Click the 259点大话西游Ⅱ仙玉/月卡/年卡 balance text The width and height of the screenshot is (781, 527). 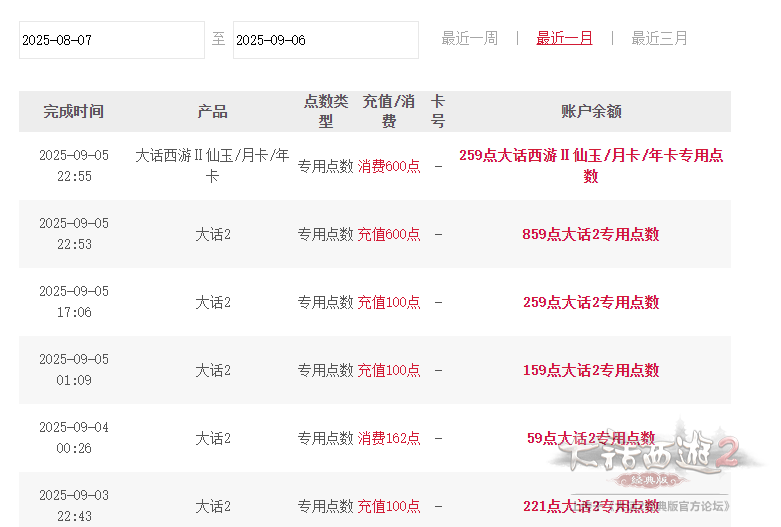tap(591, 165)
